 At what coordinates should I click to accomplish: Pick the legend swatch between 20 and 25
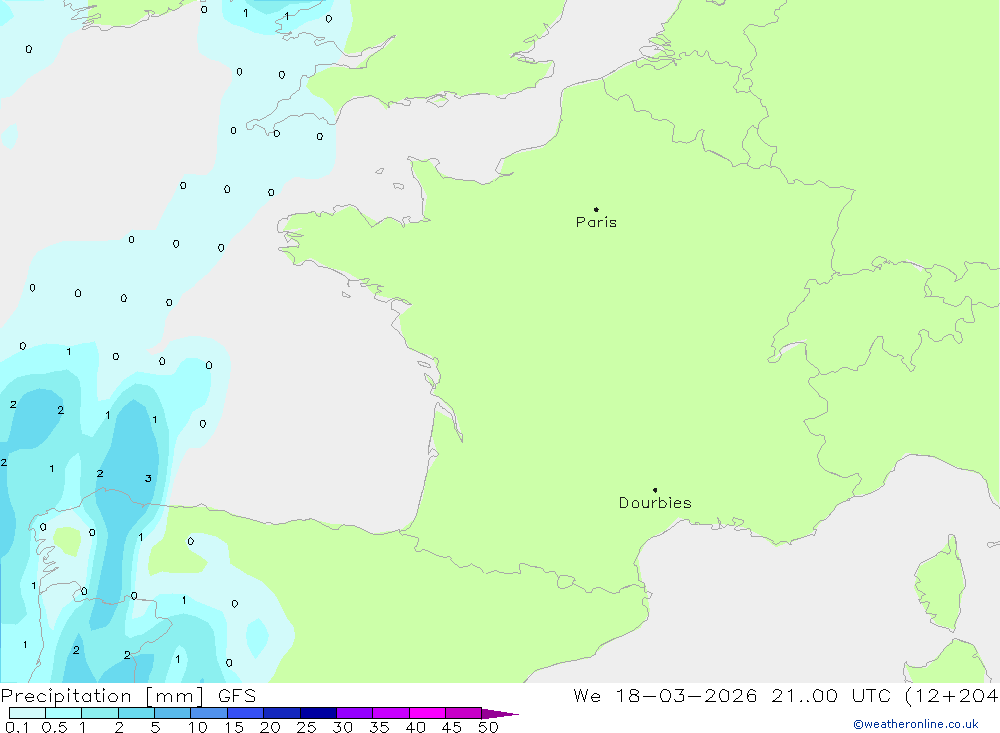coord(282,713)
